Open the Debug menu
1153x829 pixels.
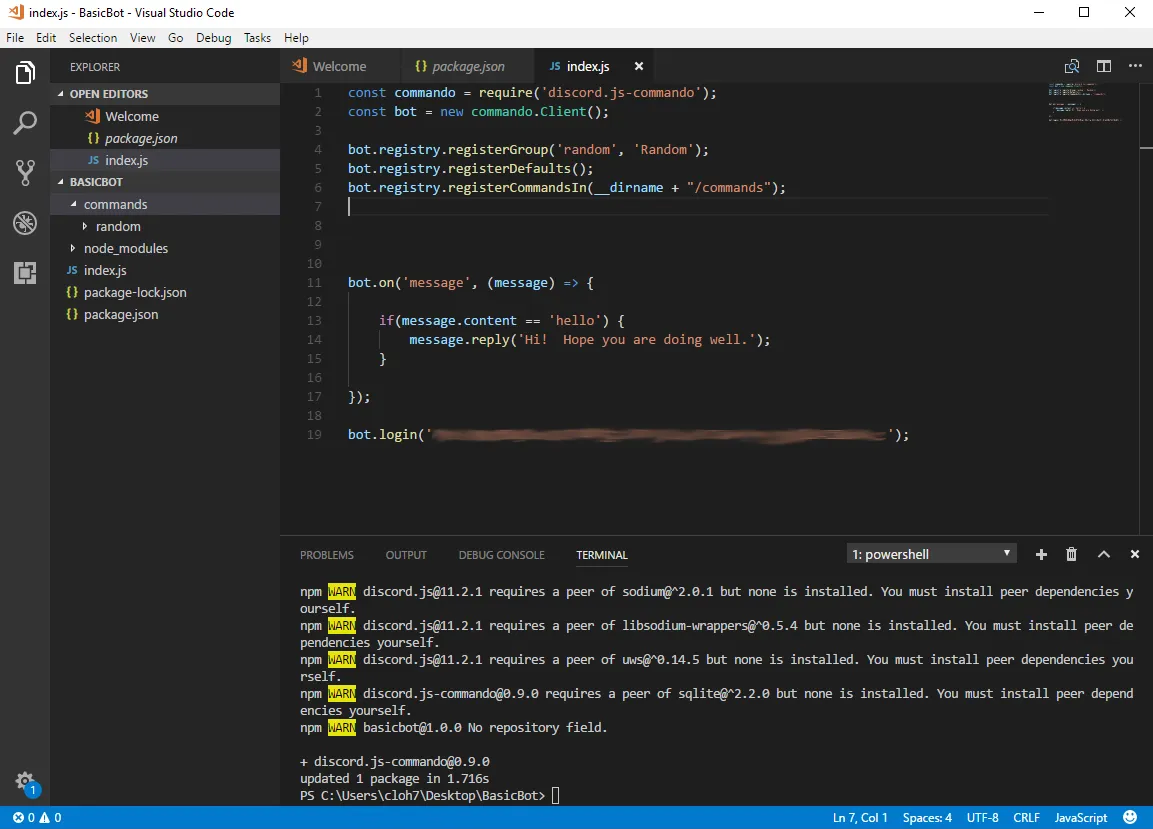point(213,37)
